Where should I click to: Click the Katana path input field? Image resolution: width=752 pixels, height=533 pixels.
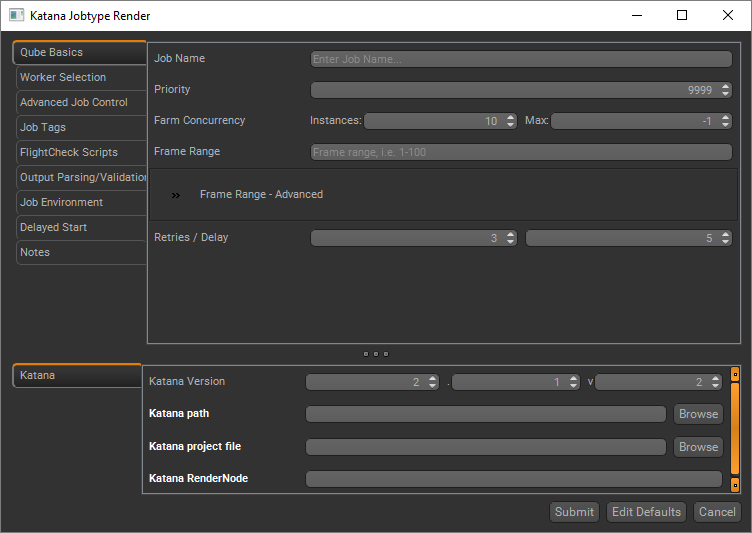[x=486, y=414]
